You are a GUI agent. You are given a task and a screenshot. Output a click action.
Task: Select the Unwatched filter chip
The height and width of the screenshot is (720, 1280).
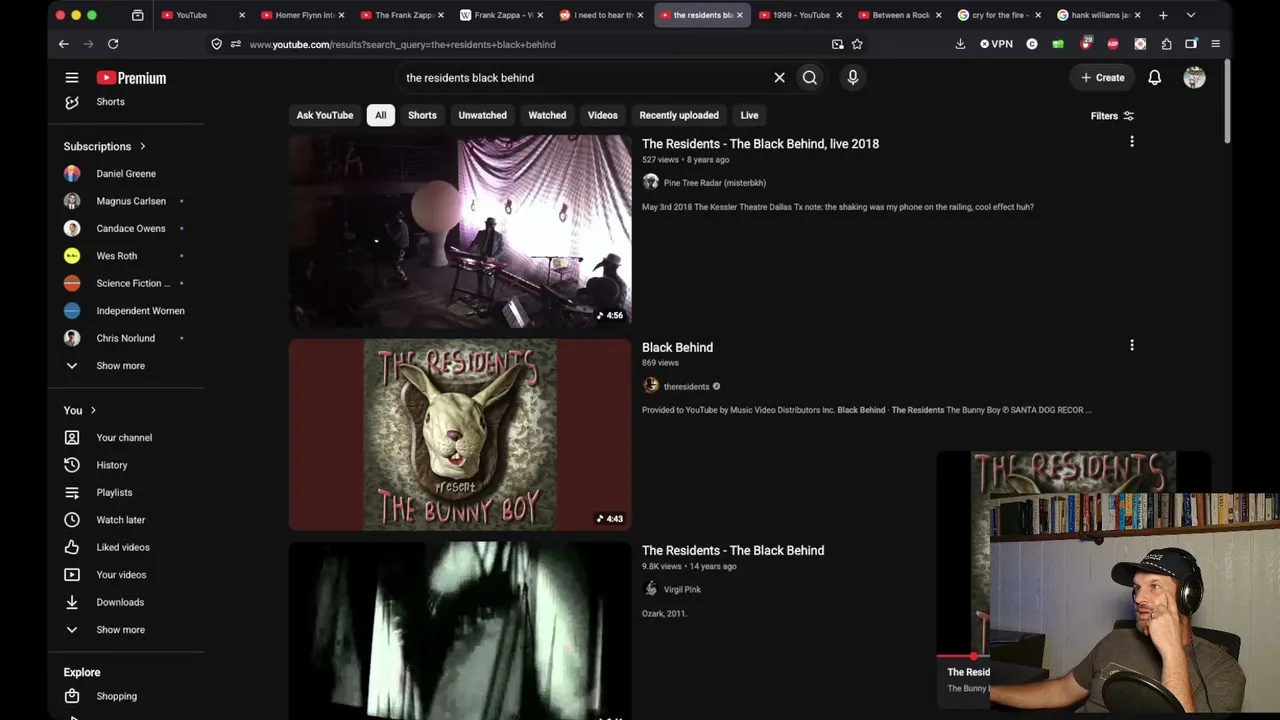point(482,115)
